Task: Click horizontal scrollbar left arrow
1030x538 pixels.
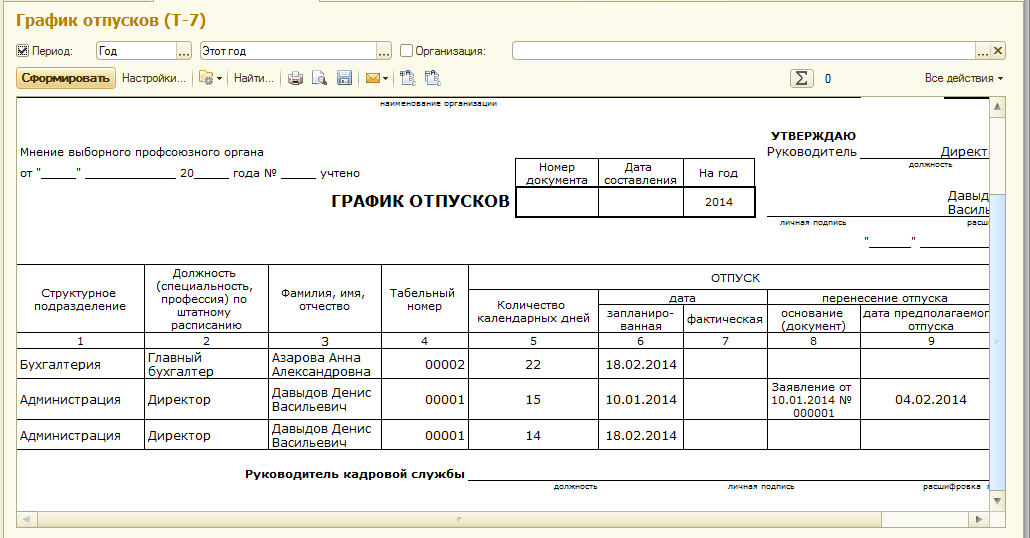Action: coord(26,519)
